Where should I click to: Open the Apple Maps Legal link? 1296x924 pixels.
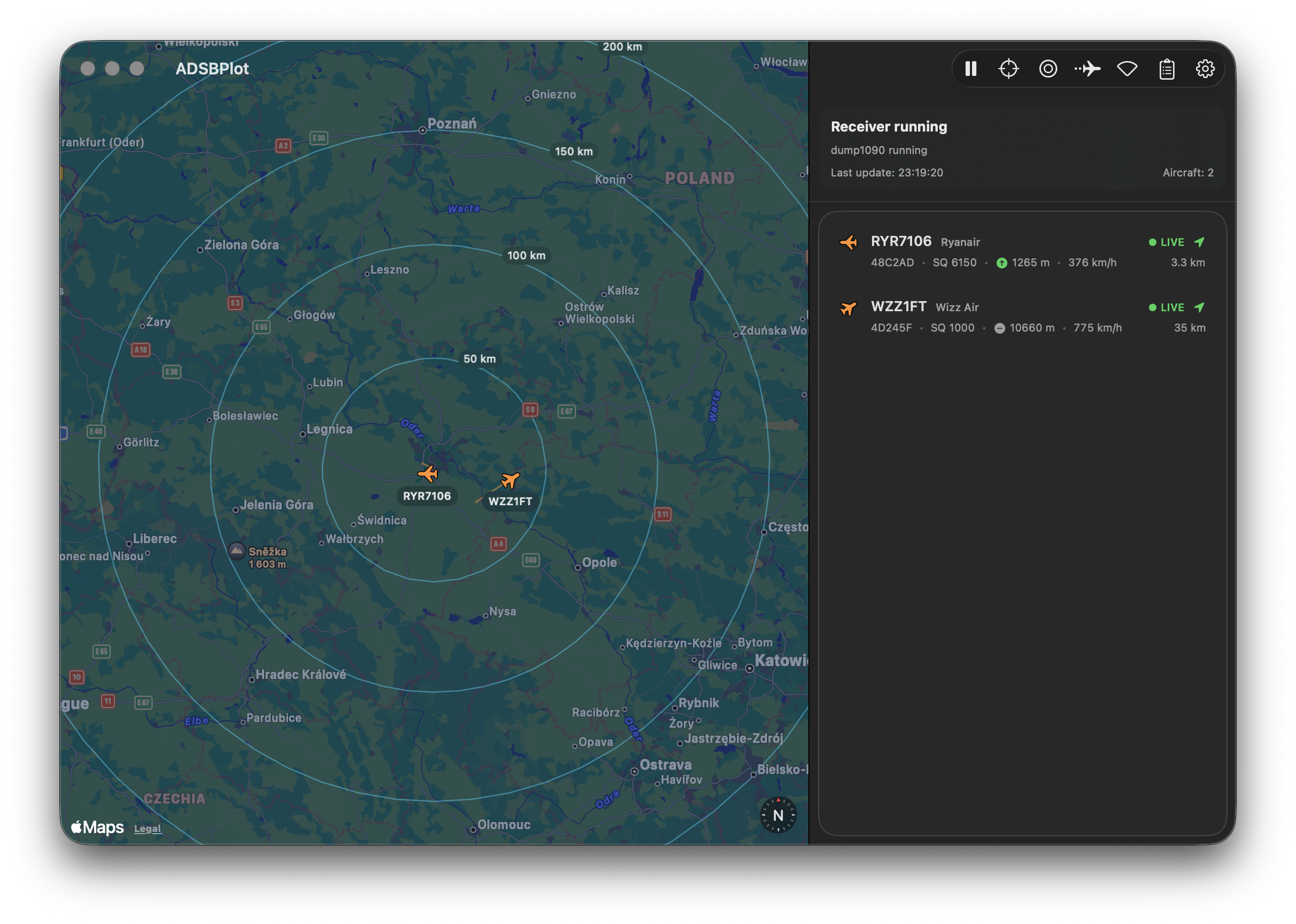(148, 828)
